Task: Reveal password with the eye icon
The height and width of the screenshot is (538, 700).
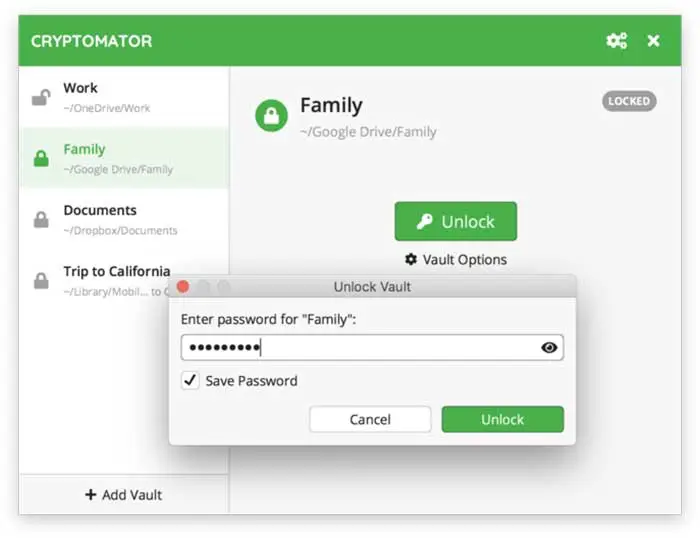Action: pos(549,348)
